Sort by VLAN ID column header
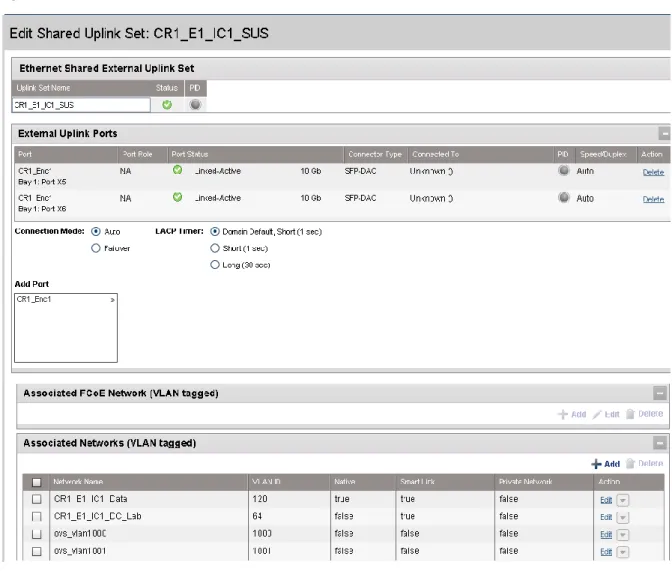The width and height of the screenshot is (672, 571). point(266,482)
